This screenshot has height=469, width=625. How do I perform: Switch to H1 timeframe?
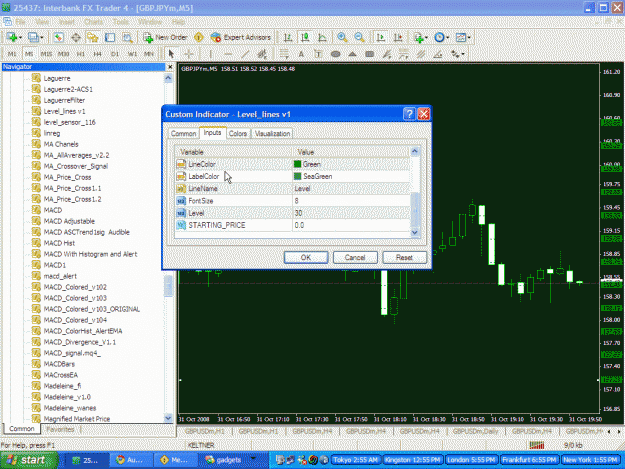click(x=81, y=54)
